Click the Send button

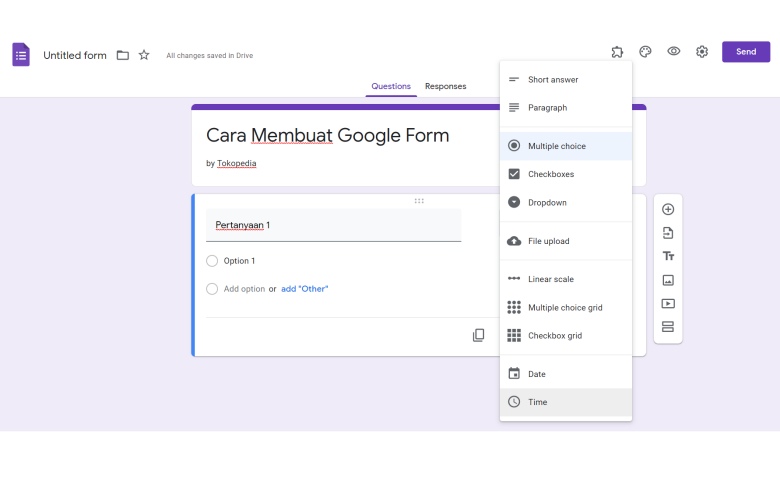(x=746, y=52)
